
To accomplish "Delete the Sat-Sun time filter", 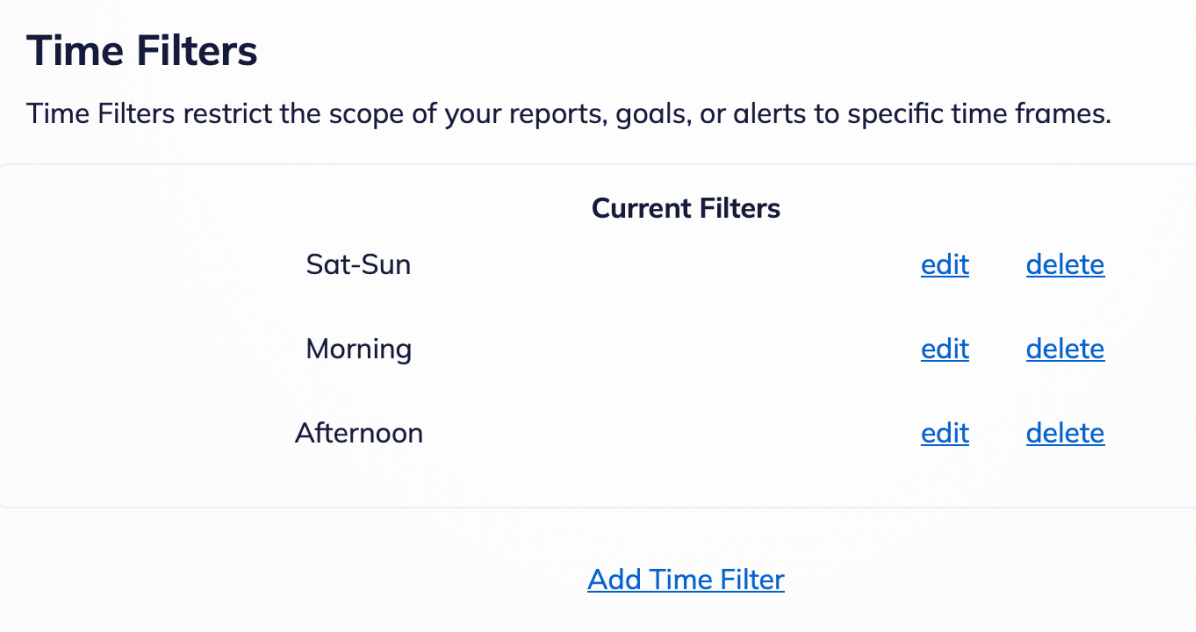I will coord(1065,265).
